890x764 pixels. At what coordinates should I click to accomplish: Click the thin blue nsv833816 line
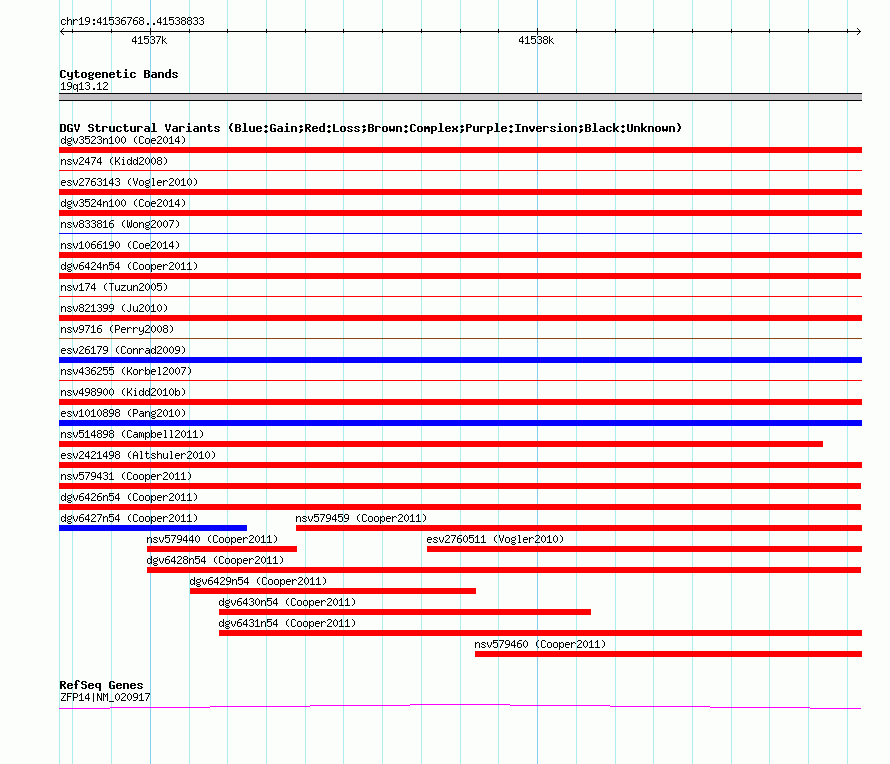[x=460, y=233]
